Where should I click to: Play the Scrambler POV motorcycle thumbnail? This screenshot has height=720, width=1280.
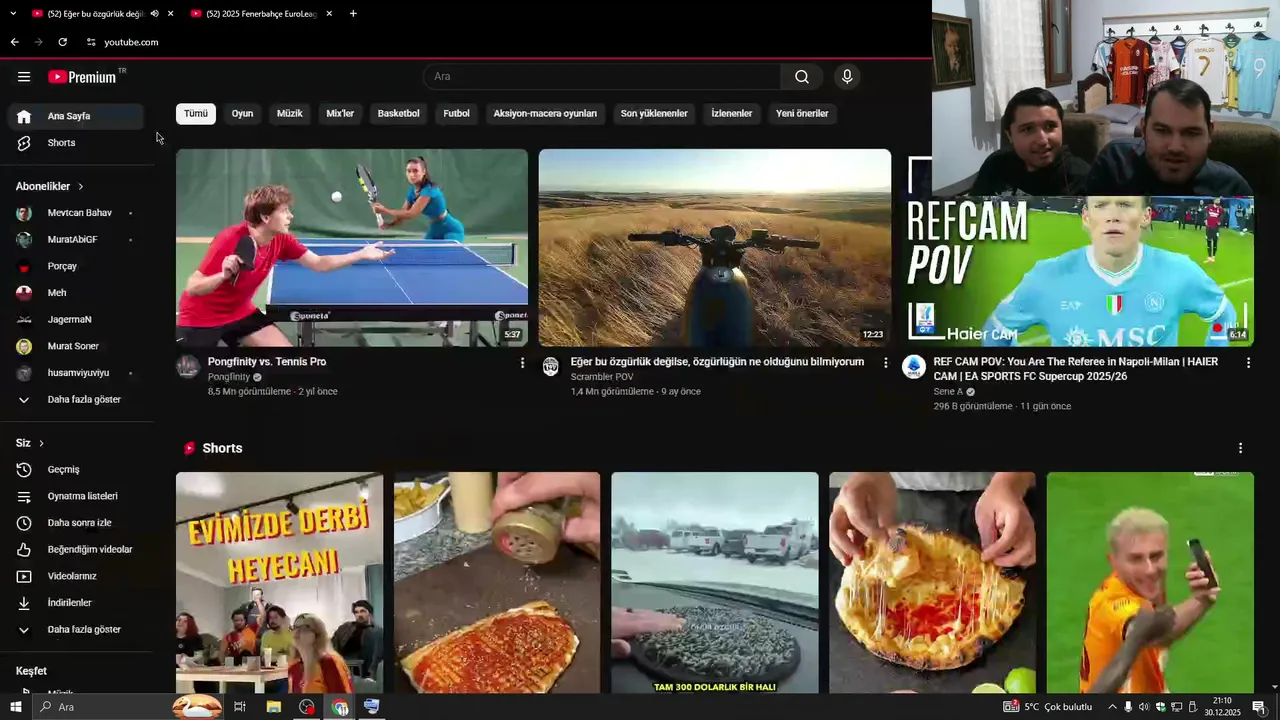(715, 248)
